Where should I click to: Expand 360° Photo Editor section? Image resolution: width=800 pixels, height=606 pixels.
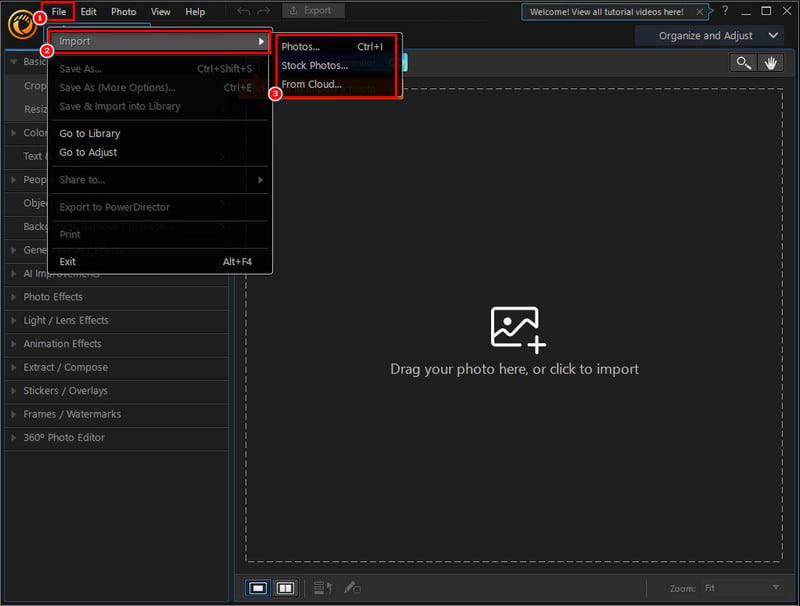pos(117,438)
